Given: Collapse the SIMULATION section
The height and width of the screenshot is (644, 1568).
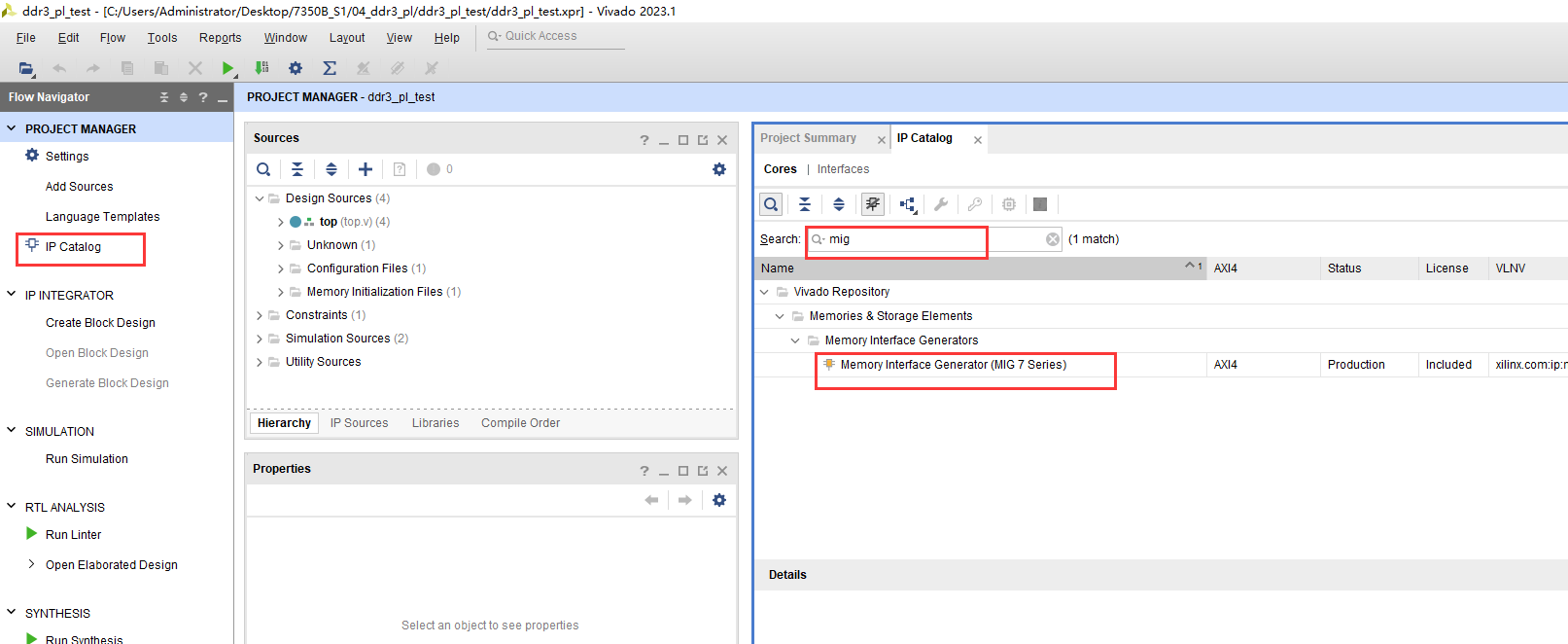Looking at the screenshot, I should click(12, 431).
